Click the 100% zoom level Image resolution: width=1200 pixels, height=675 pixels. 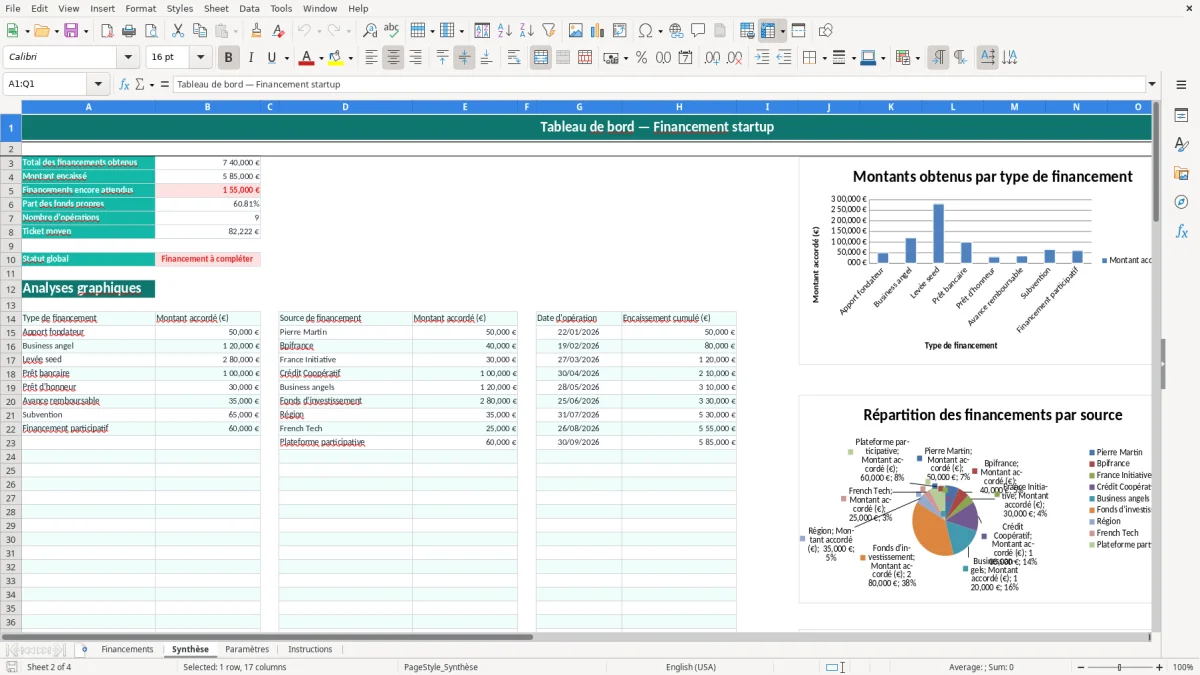(1183, 667)
